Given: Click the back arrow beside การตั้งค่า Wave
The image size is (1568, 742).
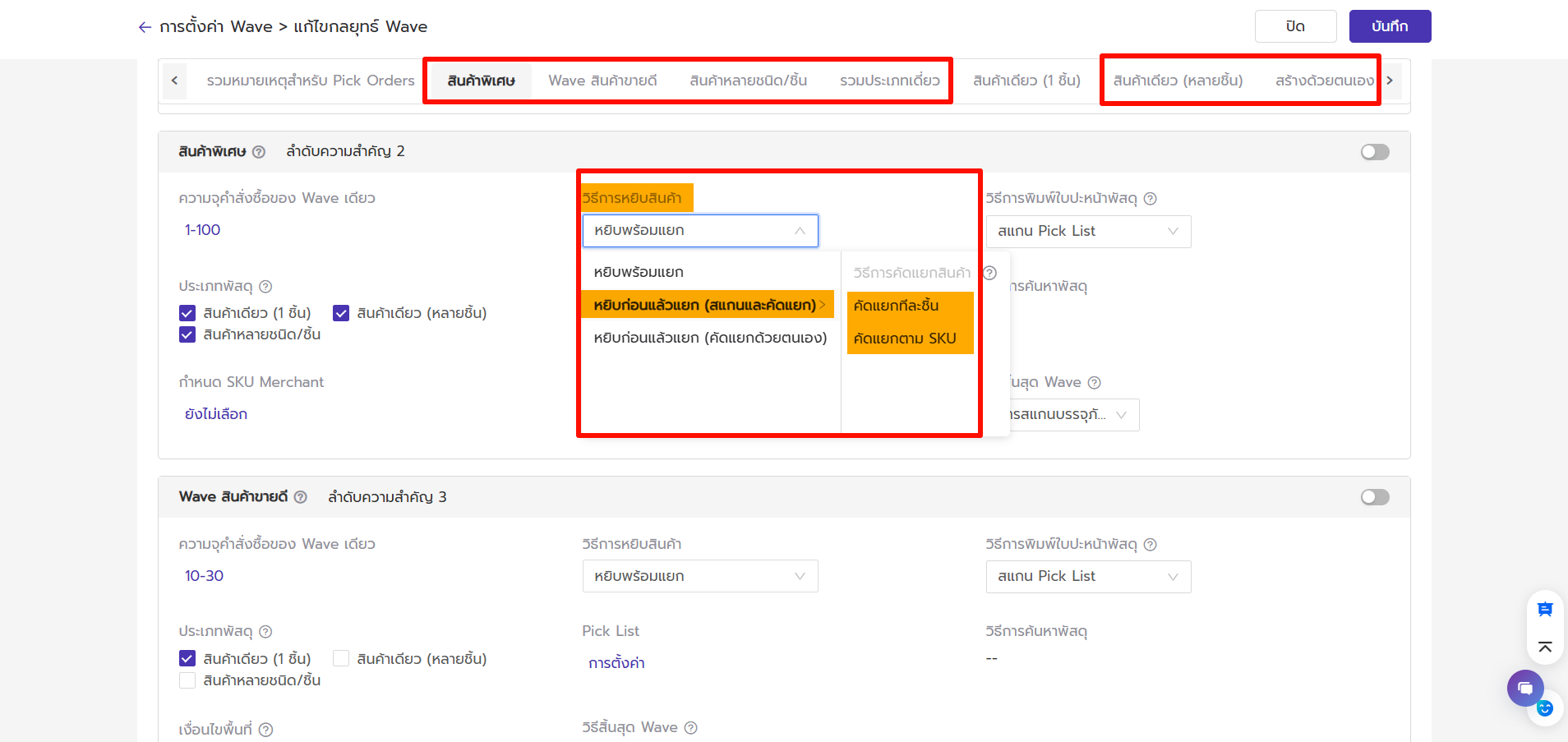Looking at the screenshot, I should pyautogui.click(x=145, y=27).
